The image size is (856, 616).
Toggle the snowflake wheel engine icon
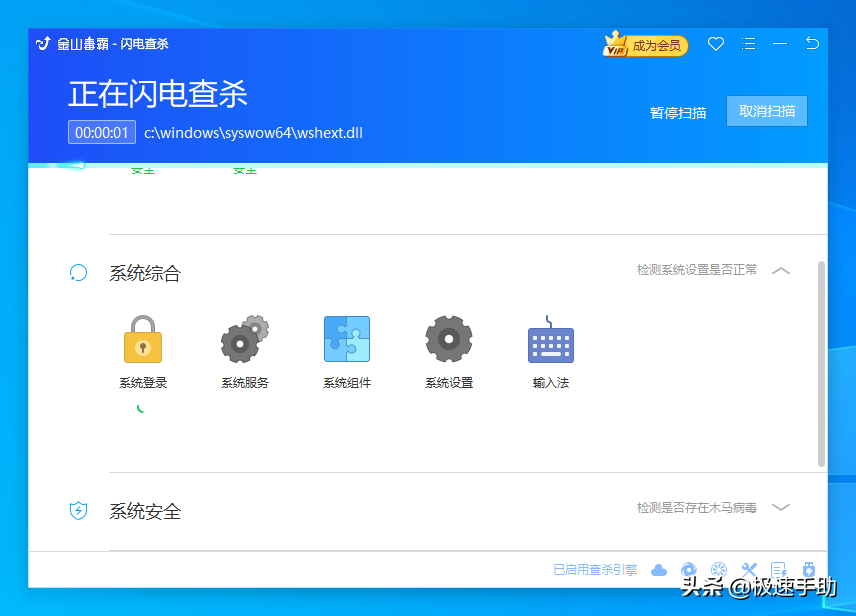click(719, 569)
